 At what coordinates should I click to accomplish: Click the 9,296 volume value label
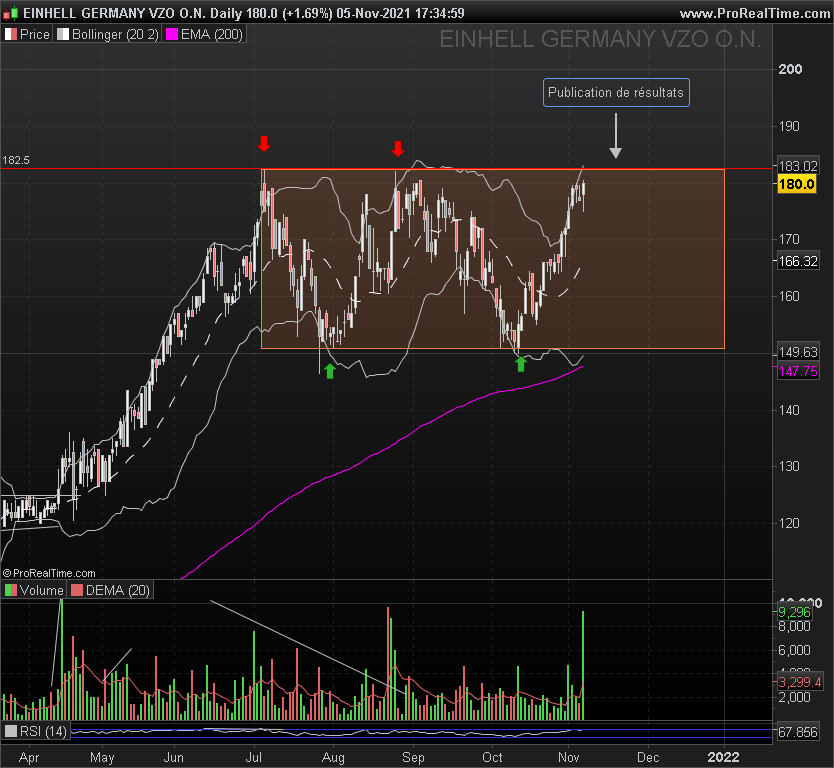794,612
